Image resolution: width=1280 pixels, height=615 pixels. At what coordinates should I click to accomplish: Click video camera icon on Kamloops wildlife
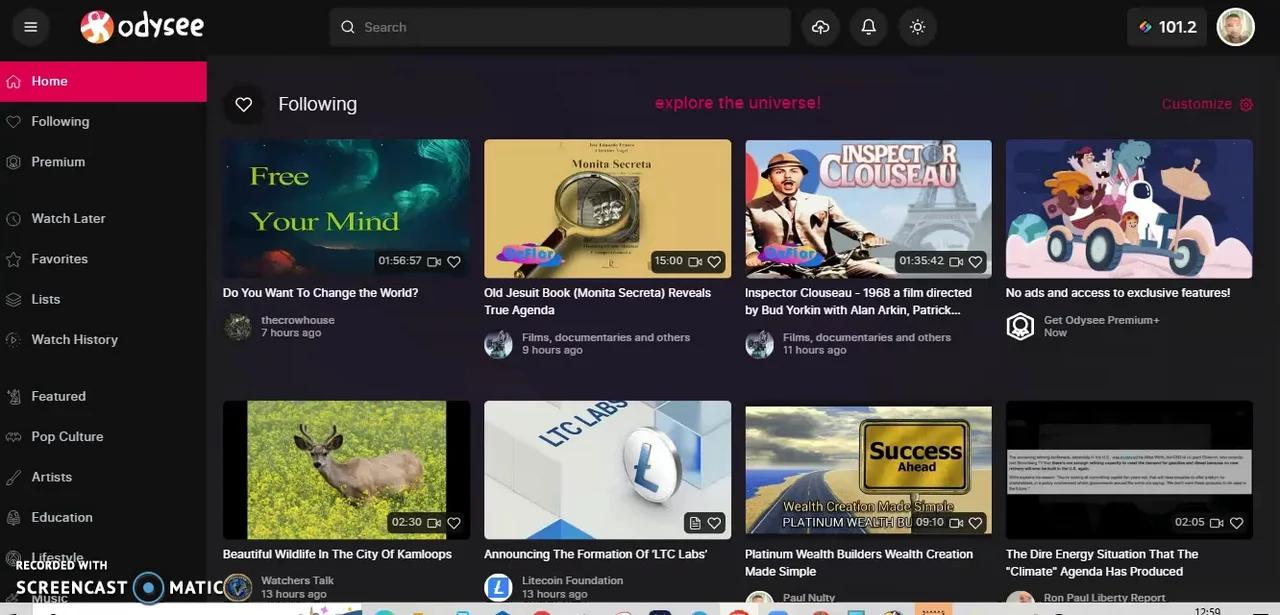pyautogui.click(x=434, y=522)
